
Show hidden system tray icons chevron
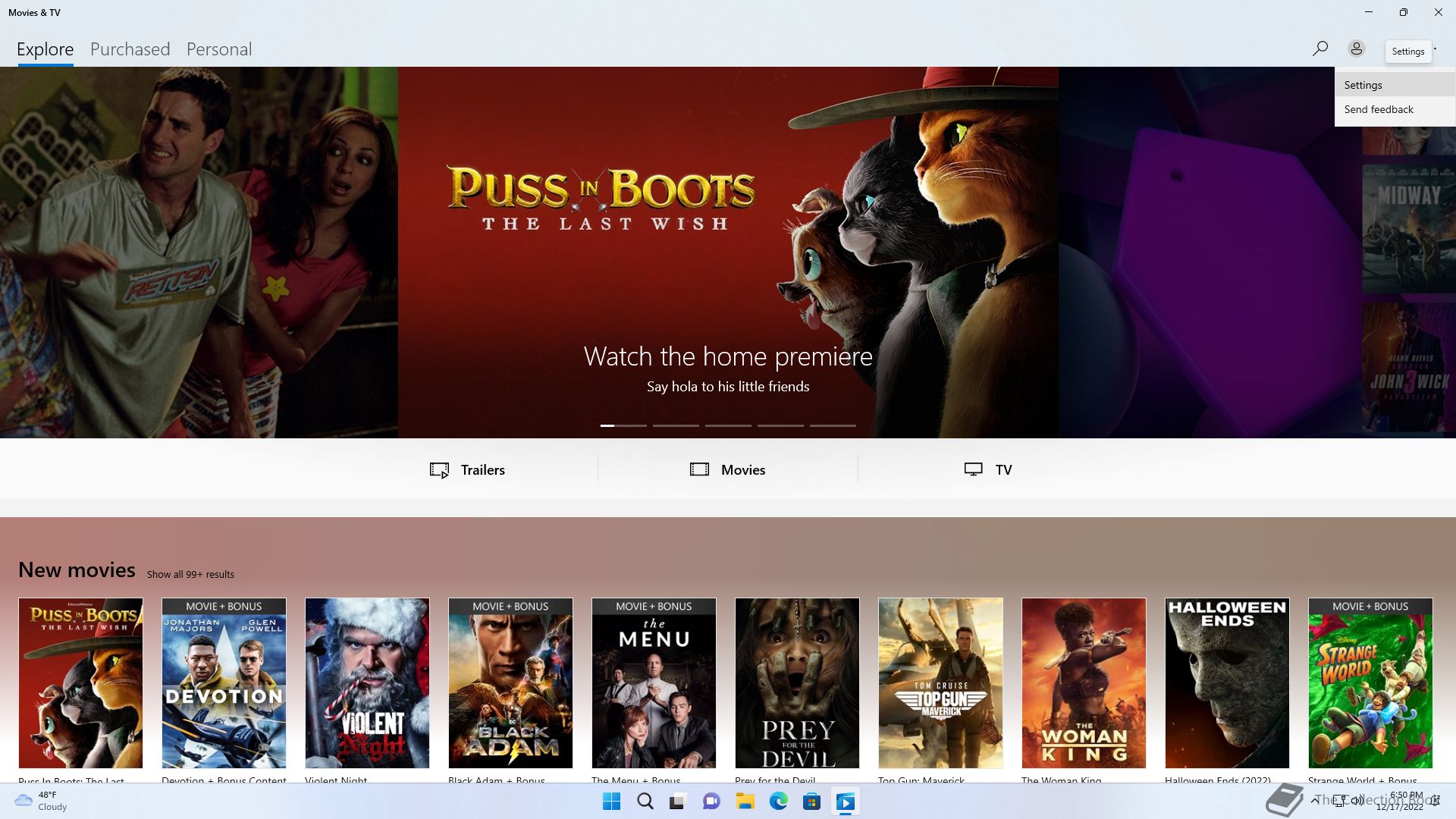pos(1314,801)
